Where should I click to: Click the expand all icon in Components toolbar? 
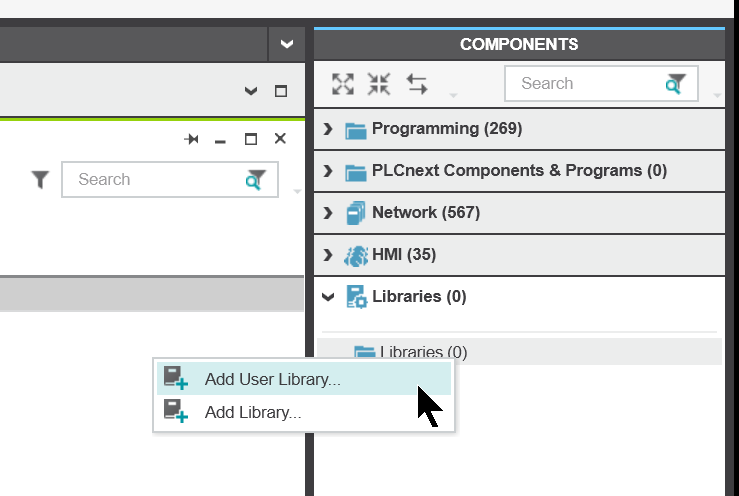[x=343, y=84]
